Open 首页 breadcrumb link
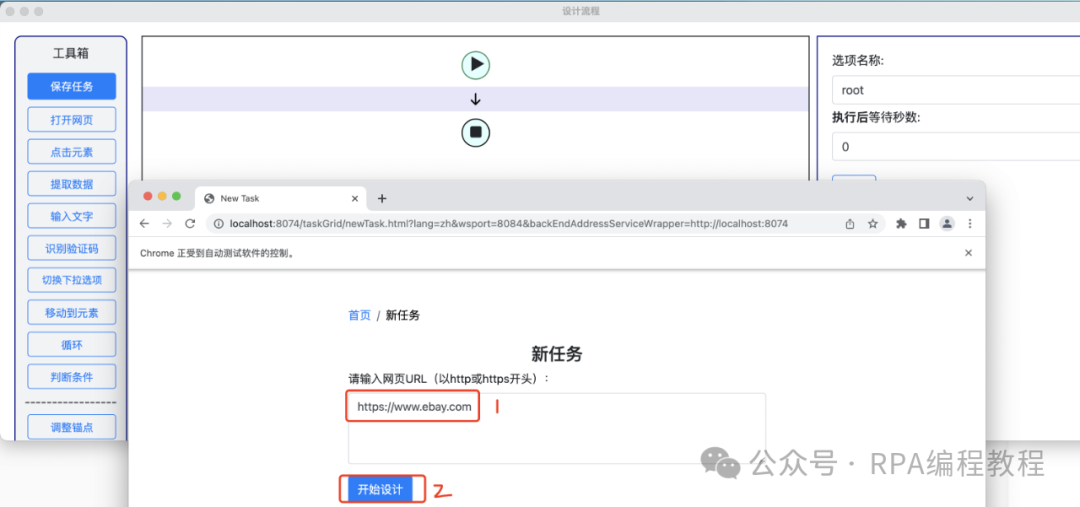 pos(359,315)
